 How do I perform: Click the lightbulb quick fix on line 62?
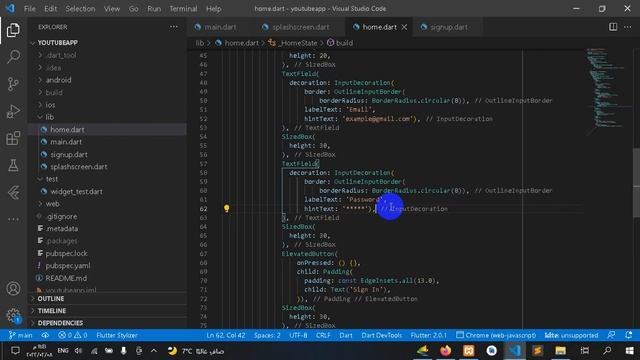tap(227, 209)
